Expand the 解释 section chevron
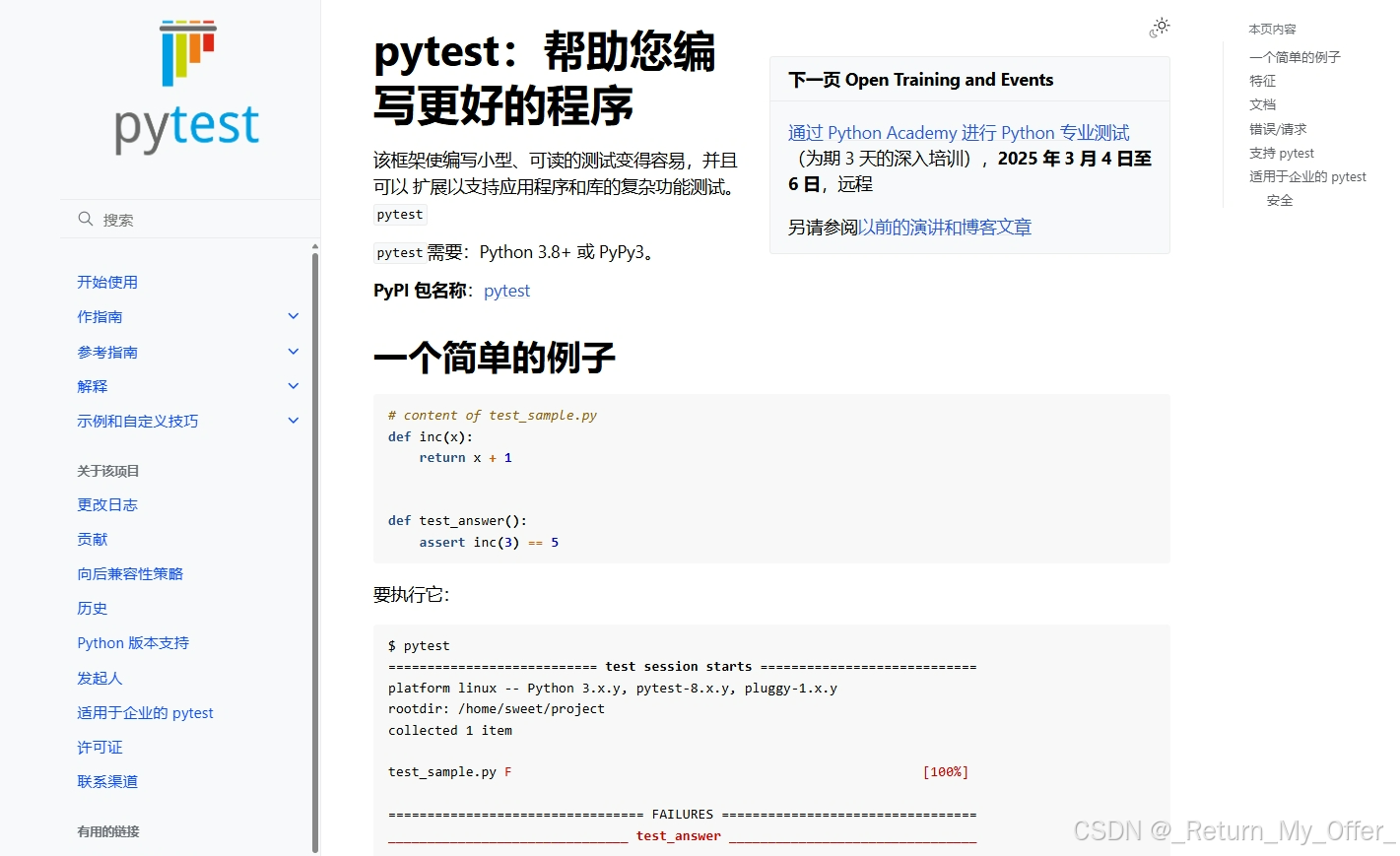 pos(293,386)
